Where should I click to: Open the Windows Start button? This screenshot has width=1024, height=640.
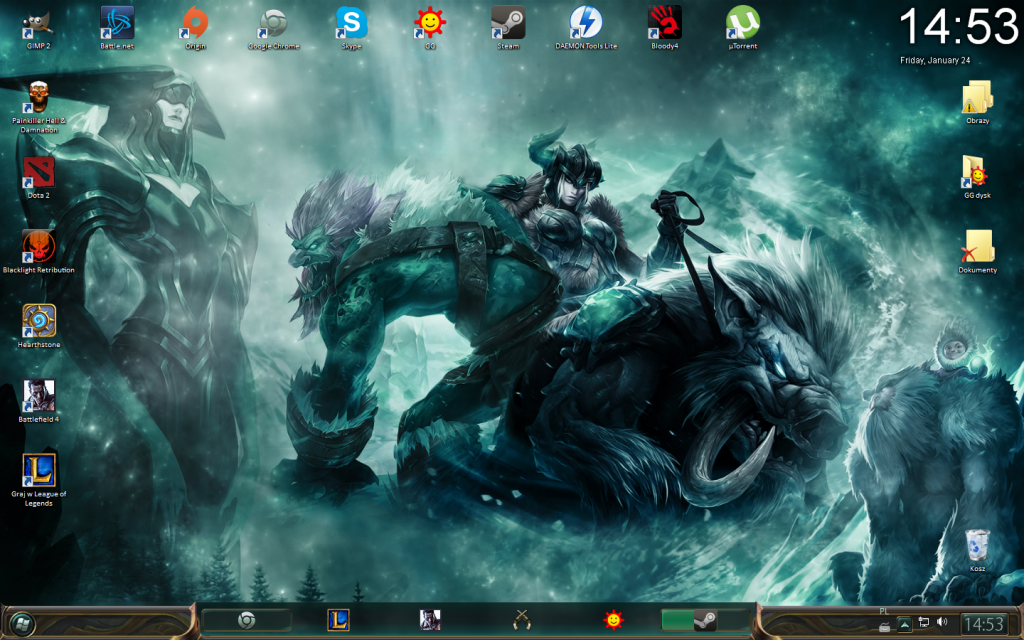point(22,624)
